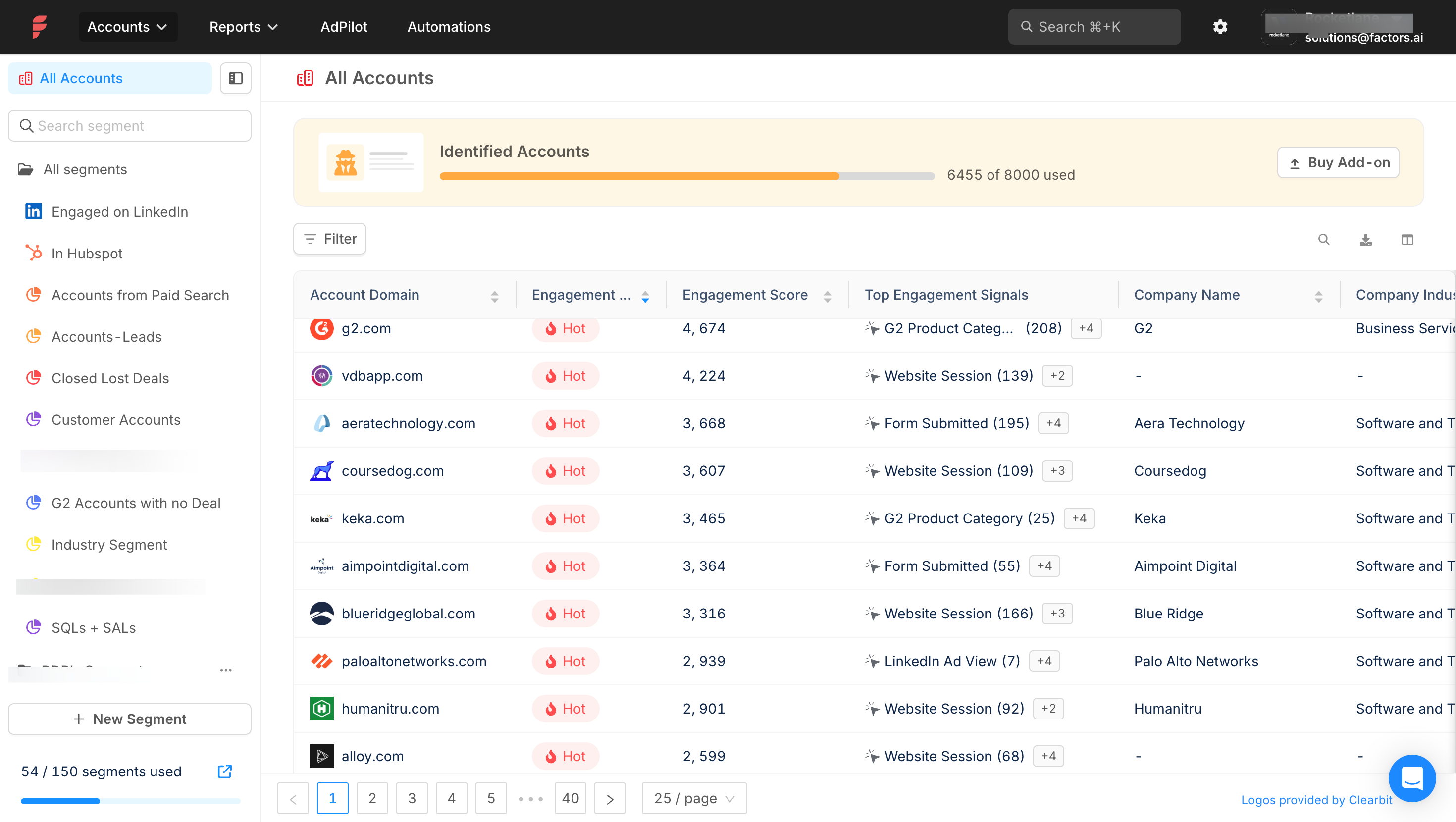
Task: Sort by Engagement Score column
Action: pos(827,296)
